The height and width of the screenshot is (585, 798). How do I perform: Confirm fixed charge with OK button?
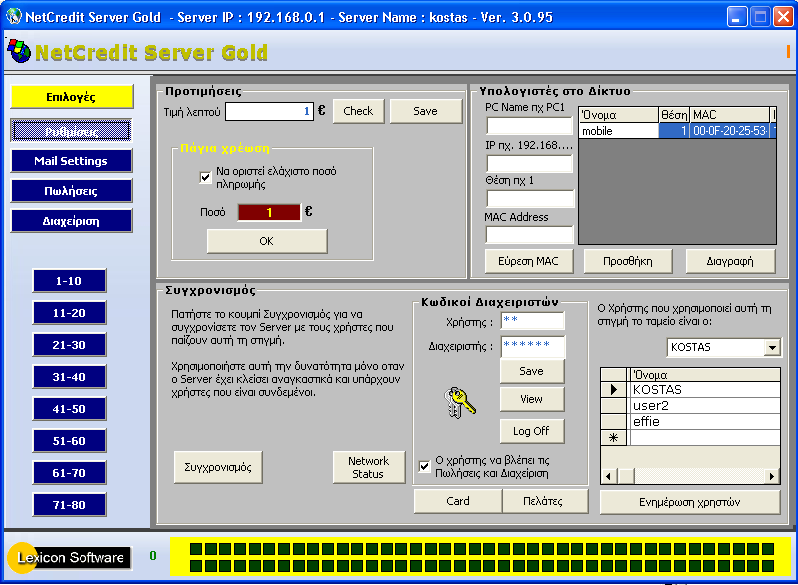pos(267,241)
